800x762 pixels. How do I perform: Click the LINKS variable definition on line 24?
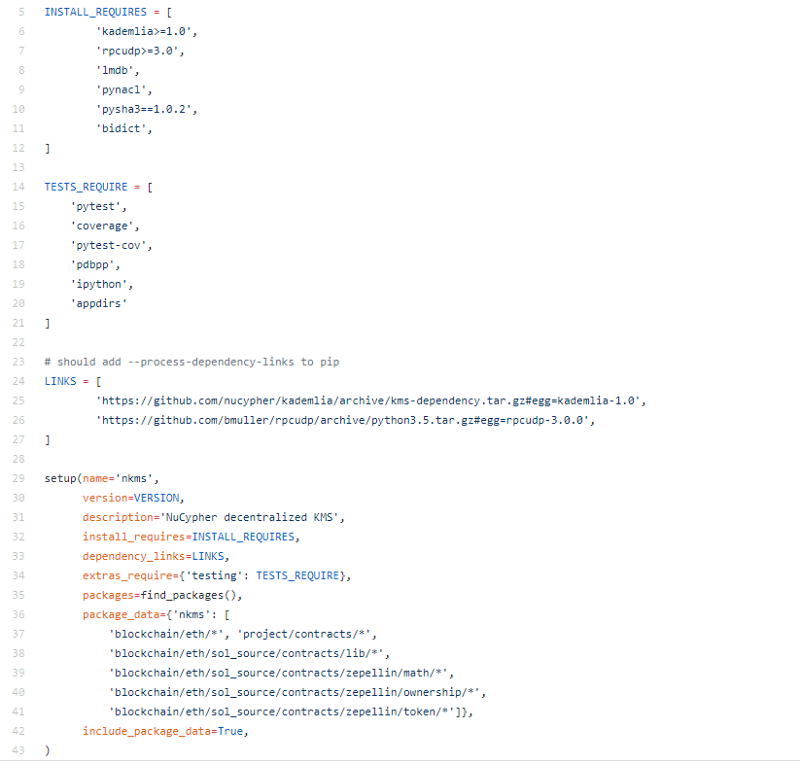pyautogui.click(x=60, y=381)
